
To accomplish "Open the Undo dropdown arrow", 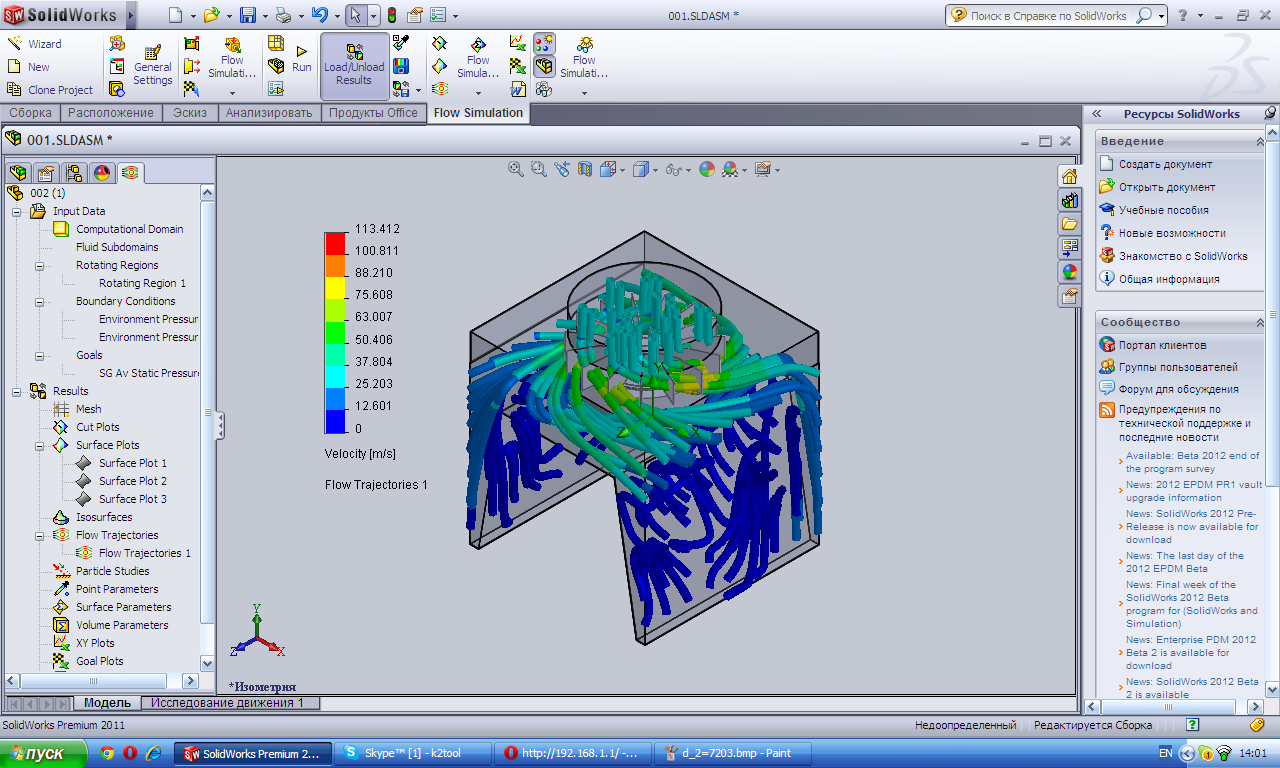I will [x=337, y=16].
